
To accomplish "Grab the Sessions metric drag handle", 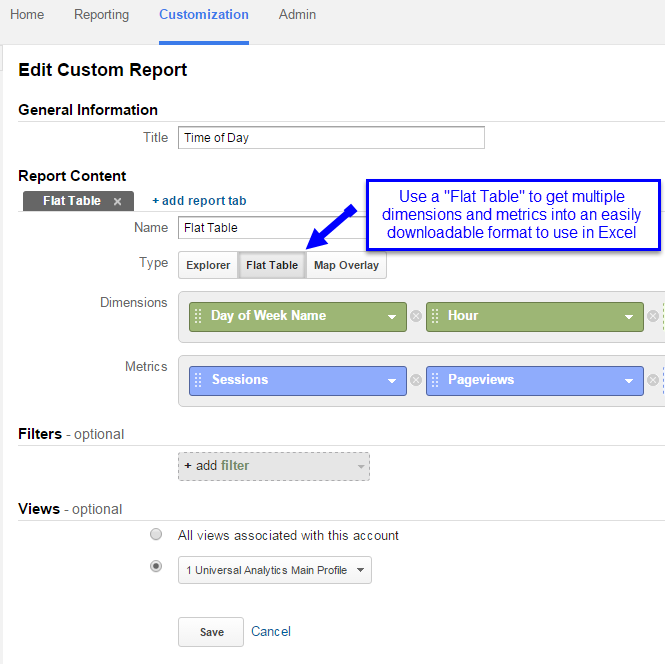I will tap(198, 380).
